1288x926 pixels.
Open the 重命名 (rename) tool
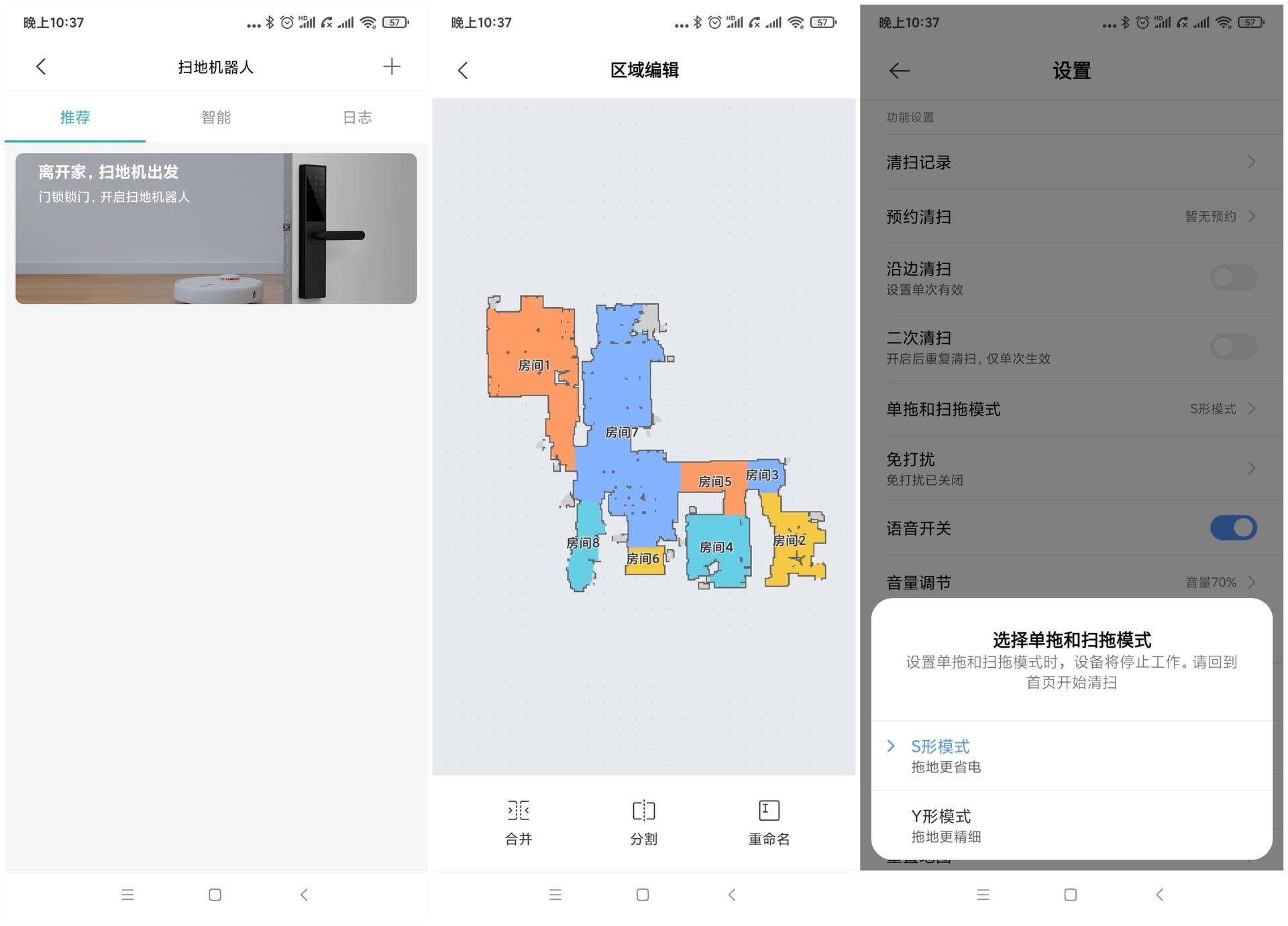768,823
